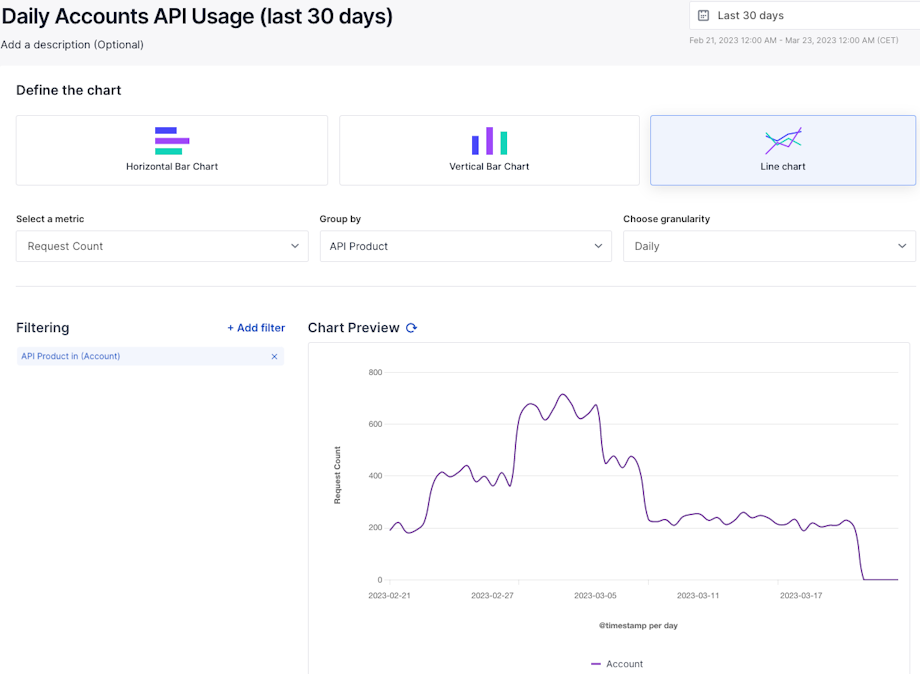Open the Daily granularity dropdown

[768, 246]
